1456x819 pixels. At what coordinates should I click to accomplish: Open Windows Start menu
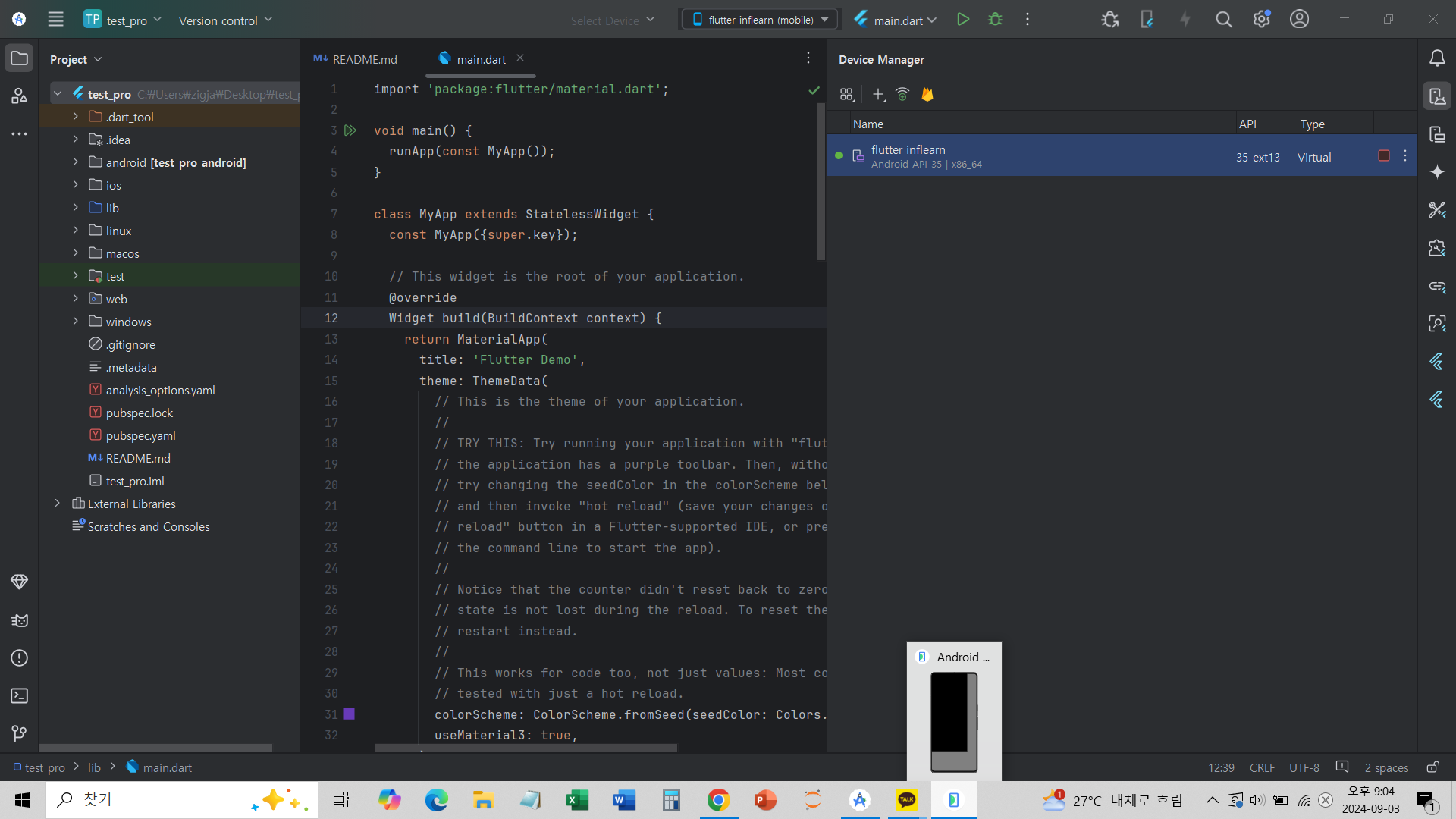click(23, 800)
